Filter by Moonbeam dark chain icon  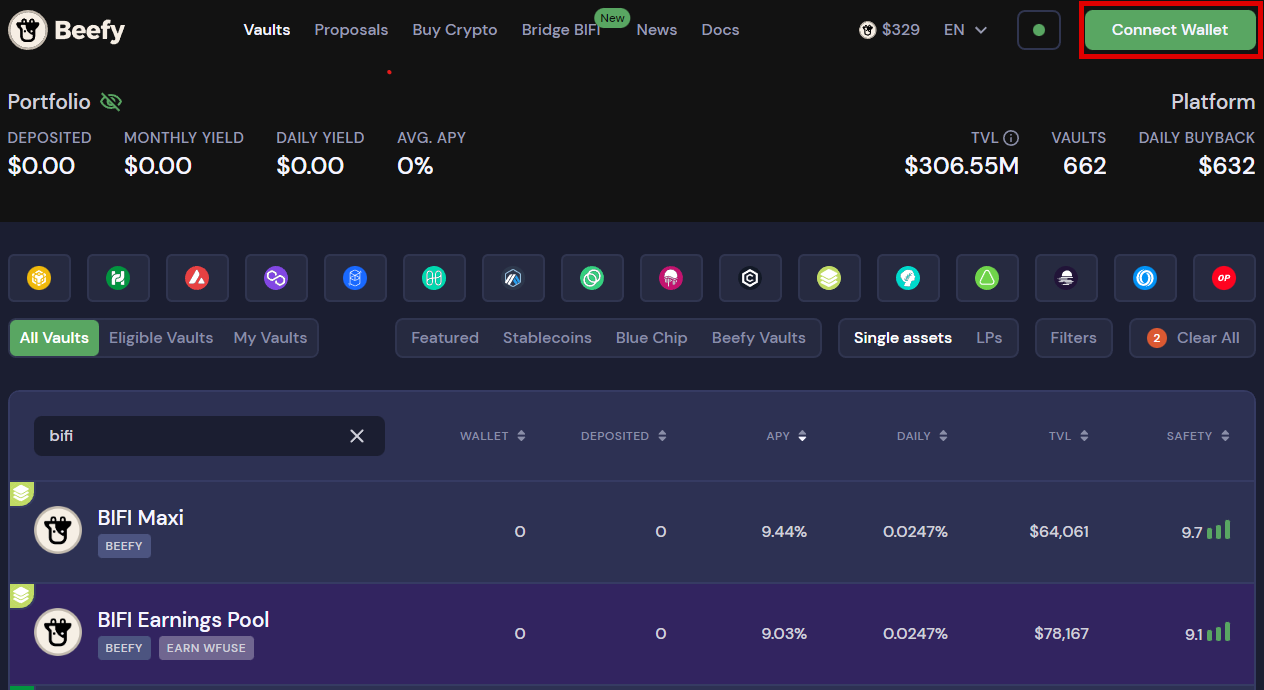[1066, 278]
